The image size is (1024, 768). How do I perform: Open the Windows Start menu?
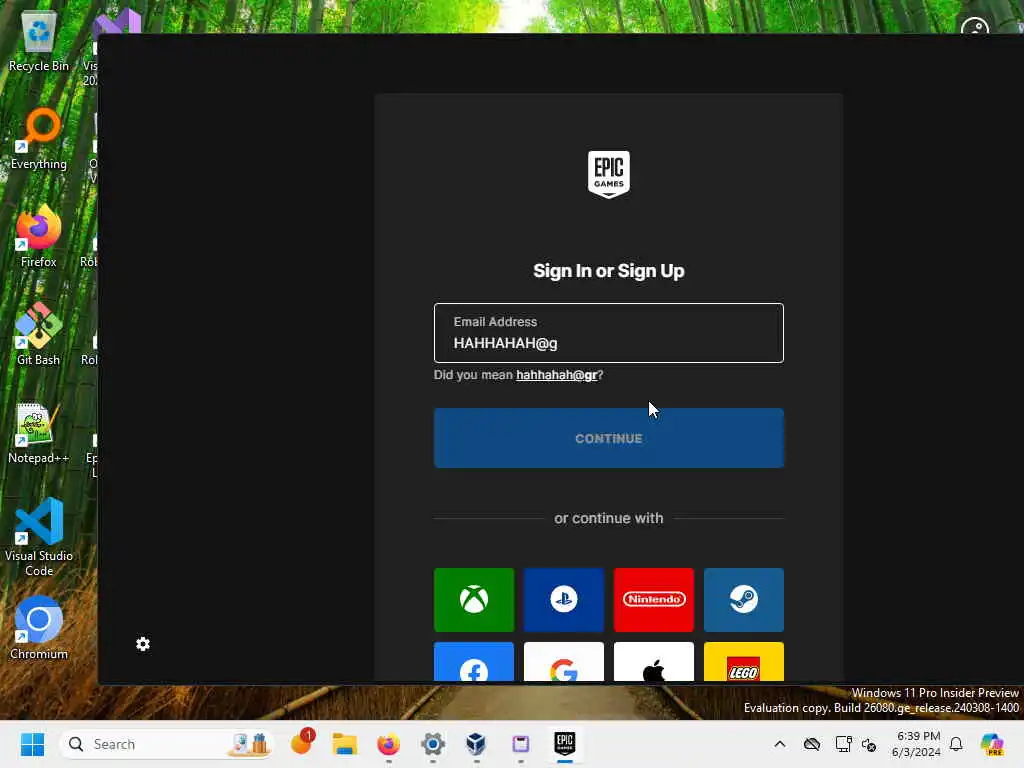click(32, 744)
